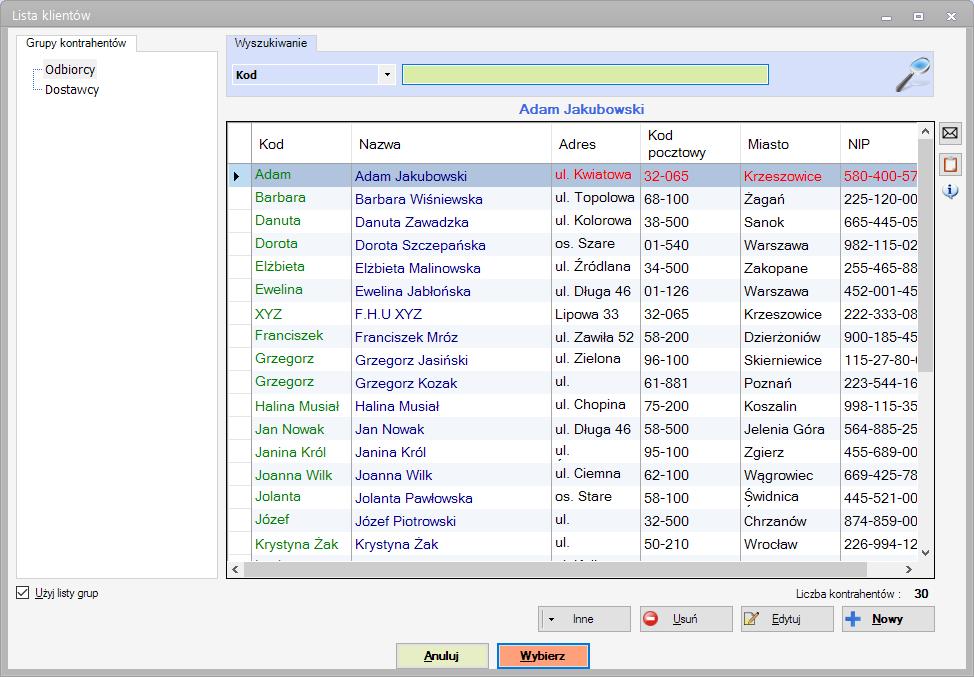The image size is (974, 677).
Task: Click the Anuluj button
Action: coord(442,656)
